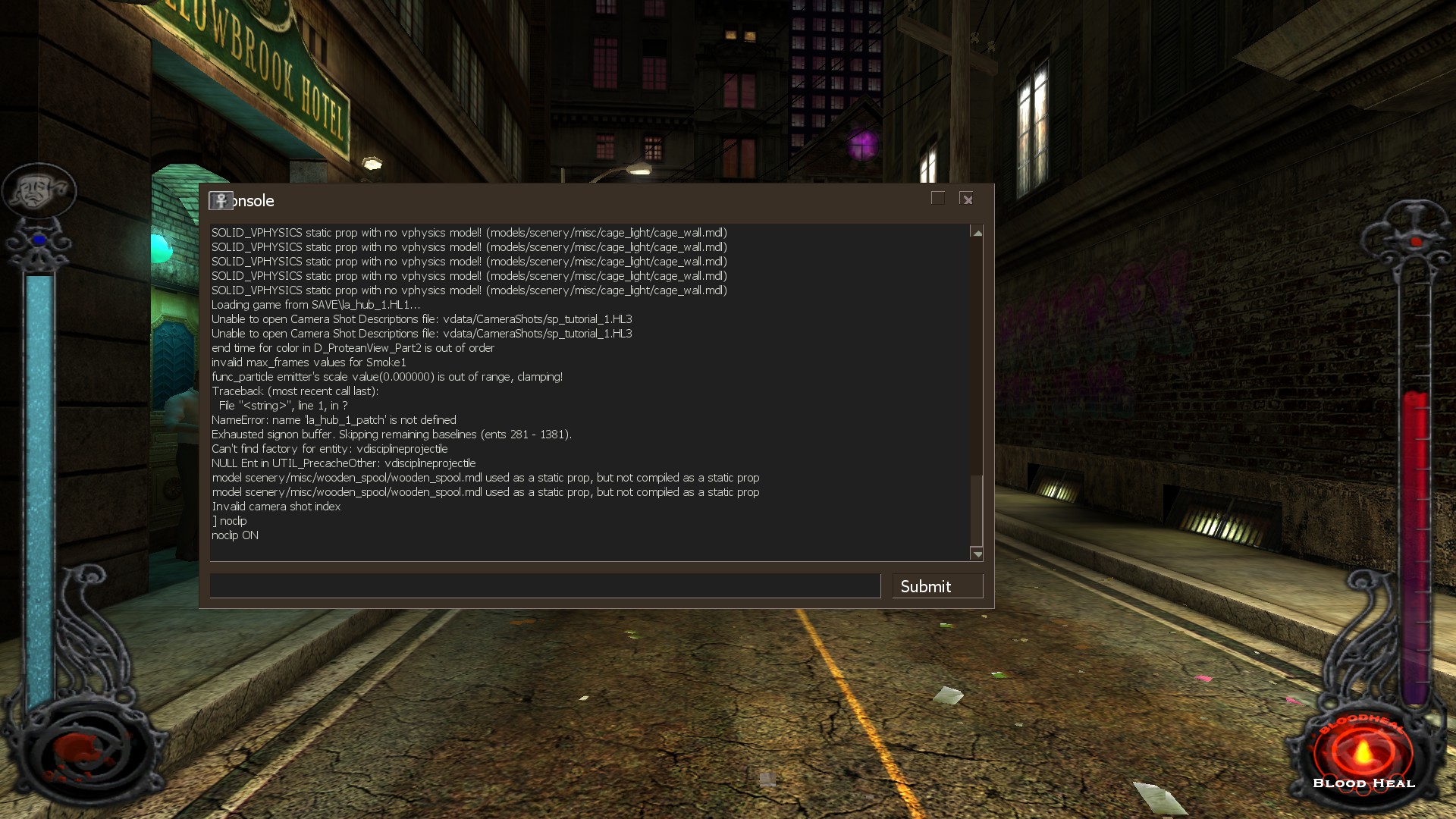Click the ankh icon in console title bar
This screenshot has width=1456, height=819.
[221, 201]
